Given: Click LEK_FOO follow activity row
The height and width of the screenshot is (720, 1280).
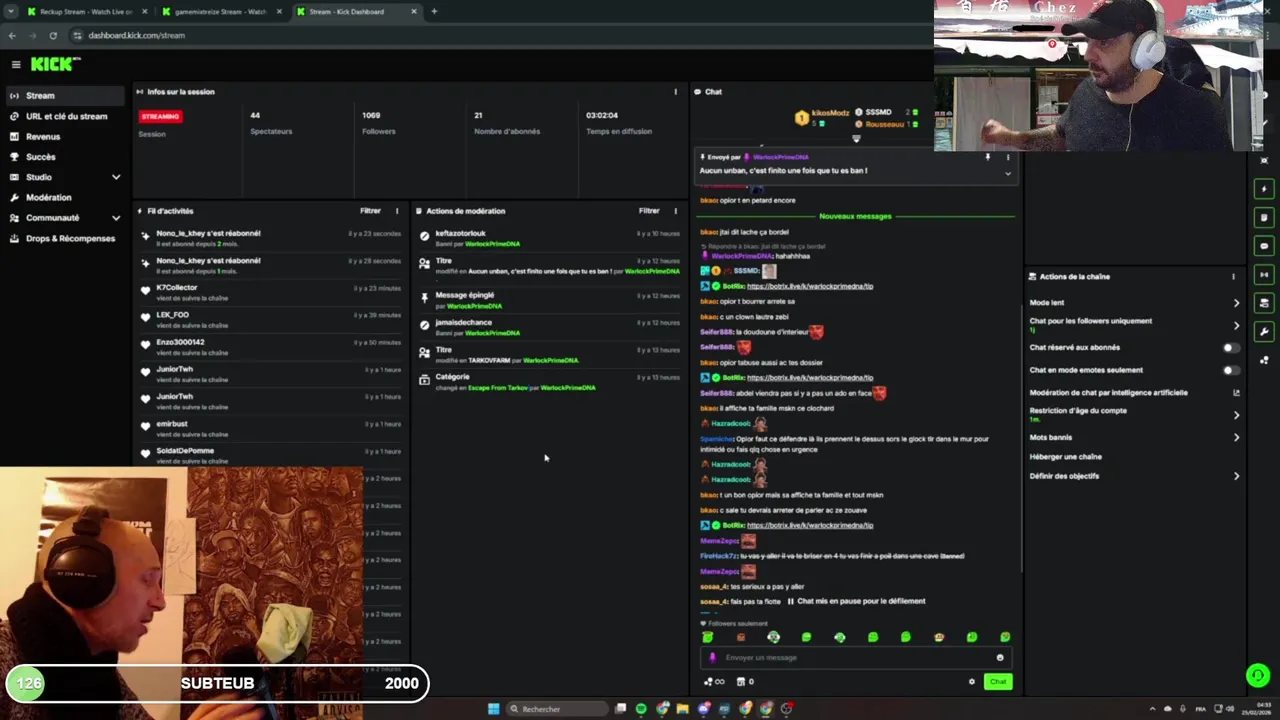Looking at the screenshot, I should tap(271, 319).
